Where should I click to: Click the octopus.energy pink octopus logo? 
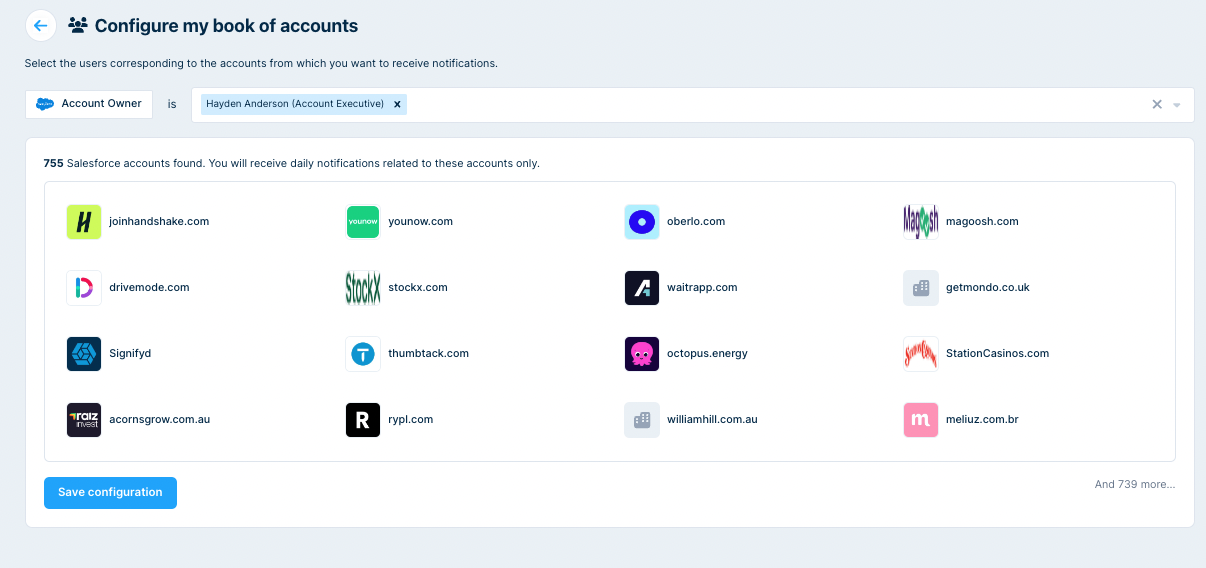coord(642,354)
